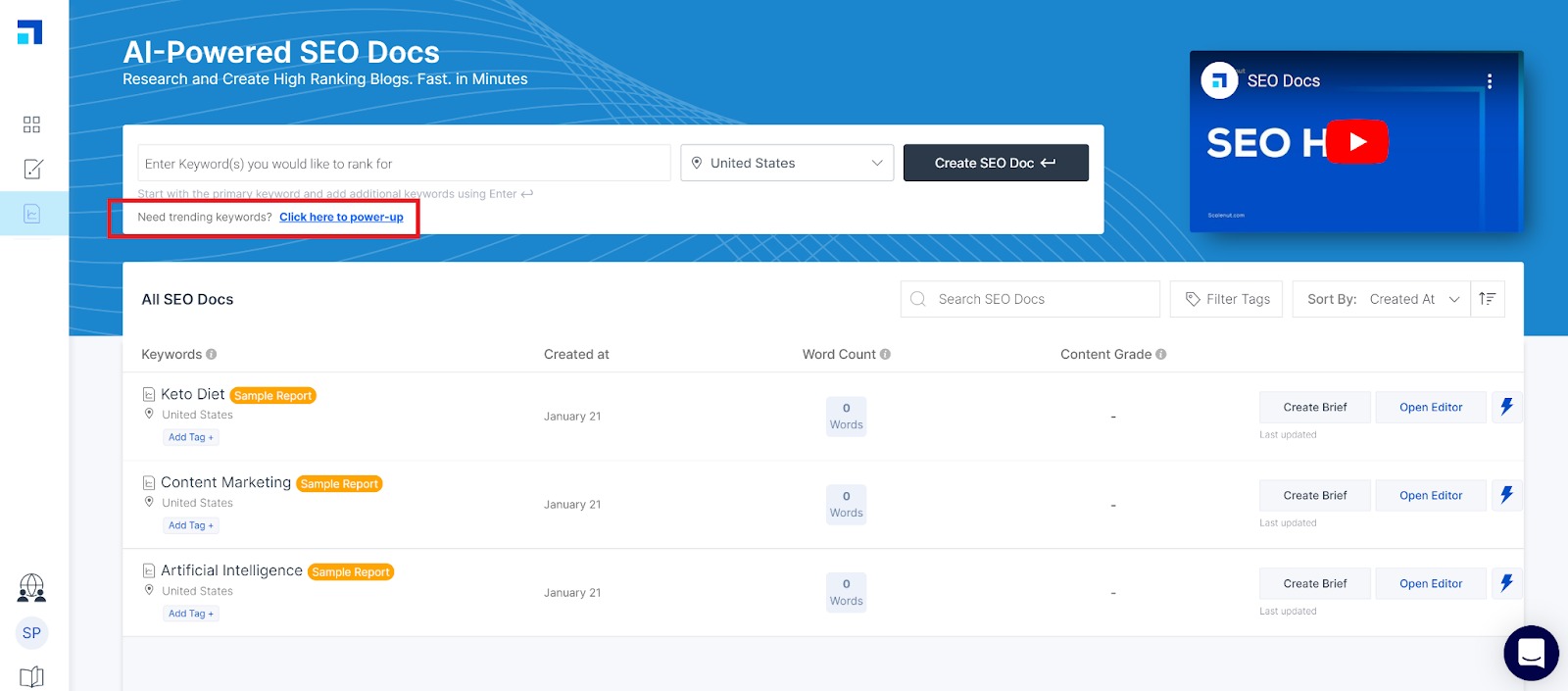Click the Search SEO Docs field

[x=1039, y=299]
